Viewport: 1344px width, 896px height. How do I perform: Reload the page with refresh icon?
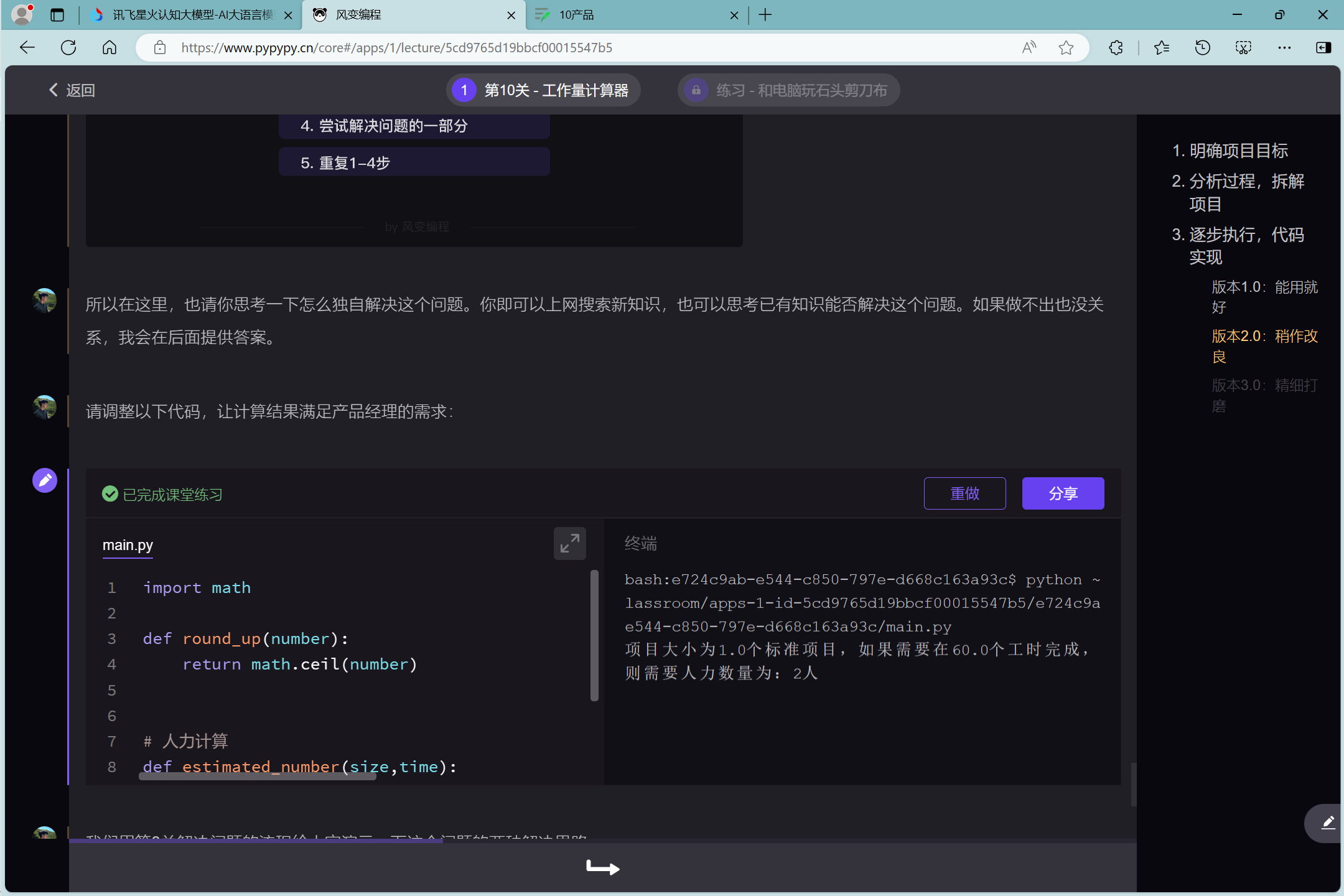(x=68, y=48)
